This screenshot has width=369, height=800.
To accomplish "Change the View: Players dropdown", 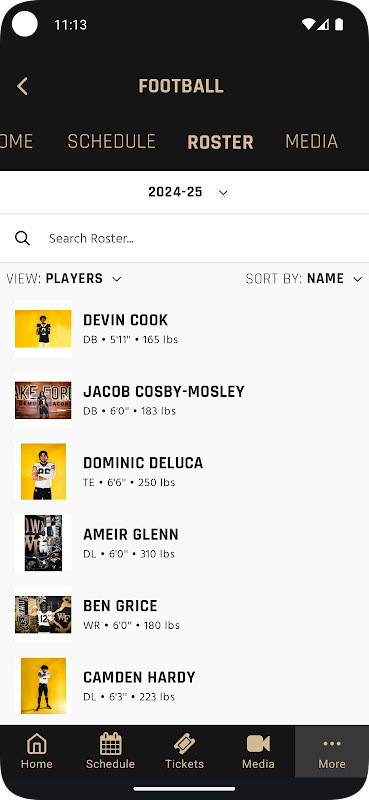I will click(64, 279).
